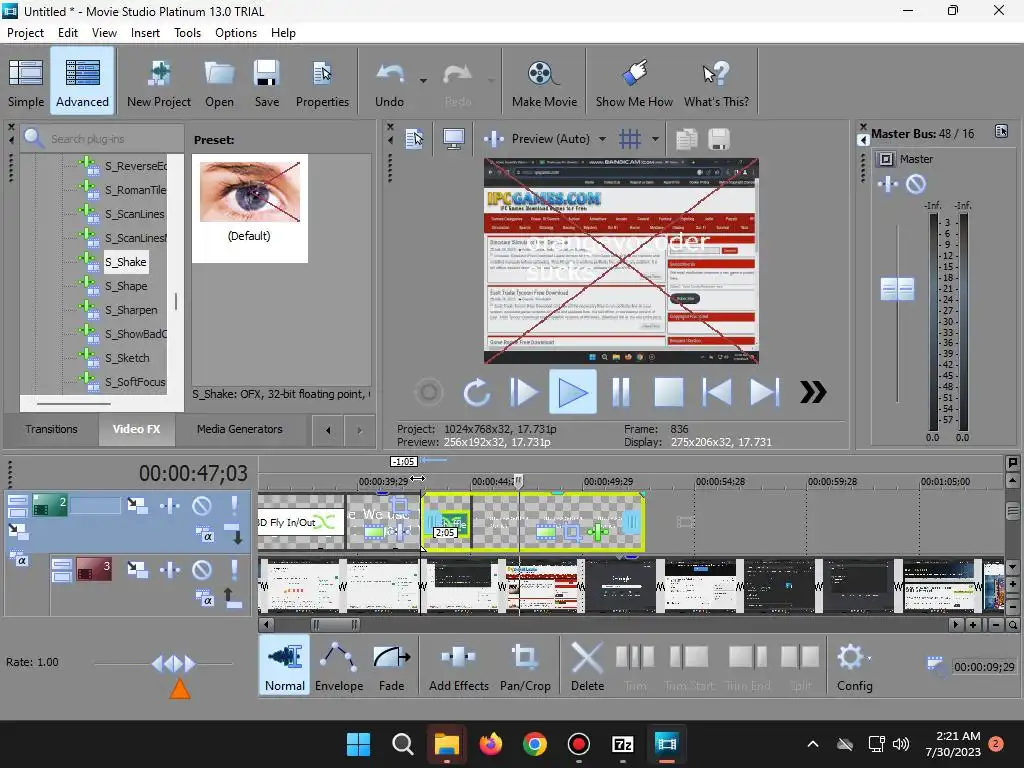Switch to Simple editing mode
Viewport: 1024px width, 768px height.
(26, 82)
